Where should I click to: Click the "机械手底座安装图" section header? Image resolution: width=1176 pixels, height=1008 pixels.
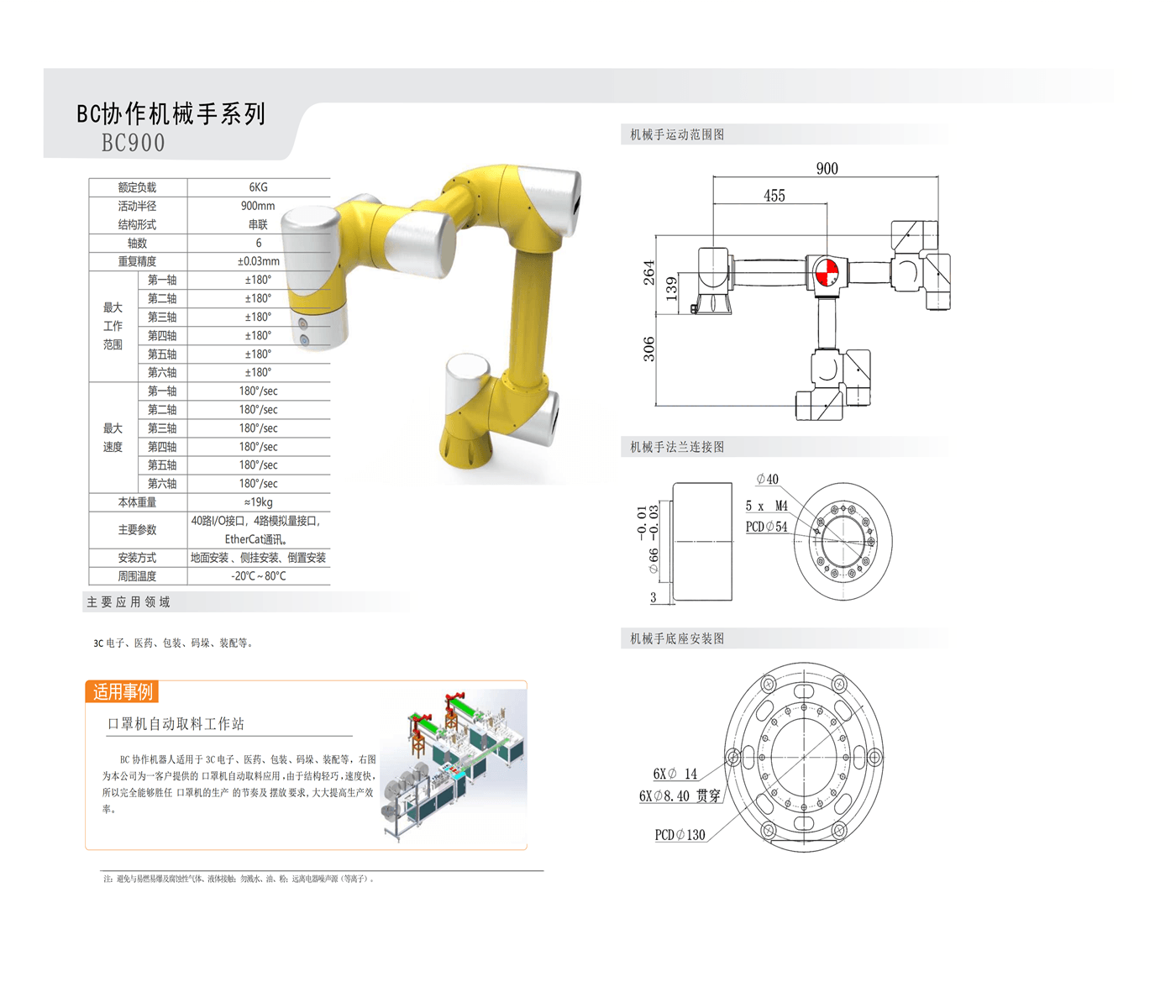pyautogui.click(x=677, y=638)
